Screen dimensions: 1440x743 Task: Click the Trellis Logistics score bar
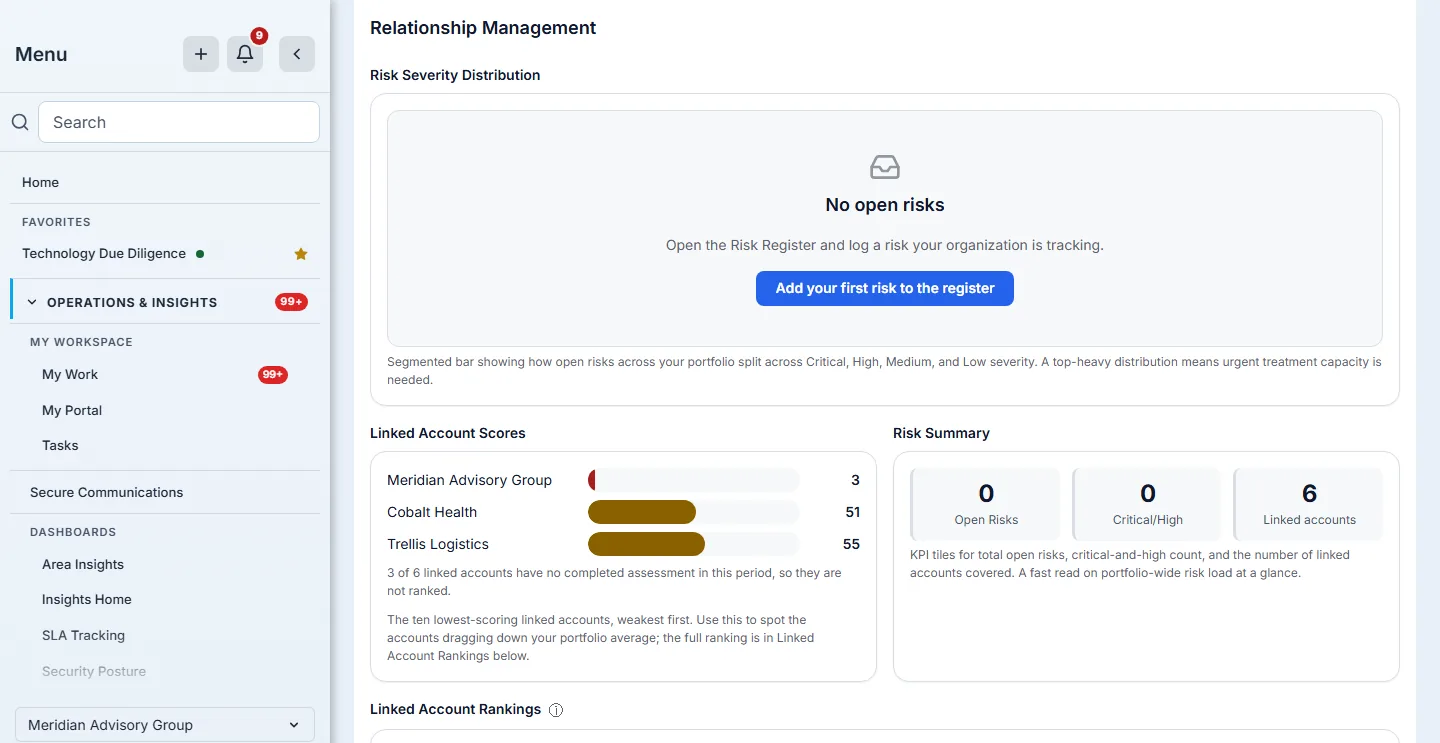693,544
